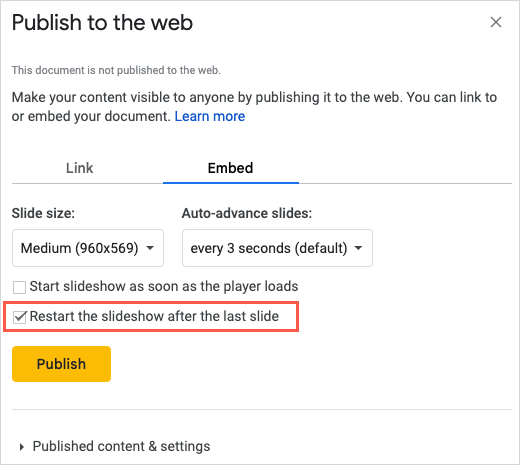Click the yellow Publish button
The height and width of the screenshot is (465, 520).
pos(61,364)
